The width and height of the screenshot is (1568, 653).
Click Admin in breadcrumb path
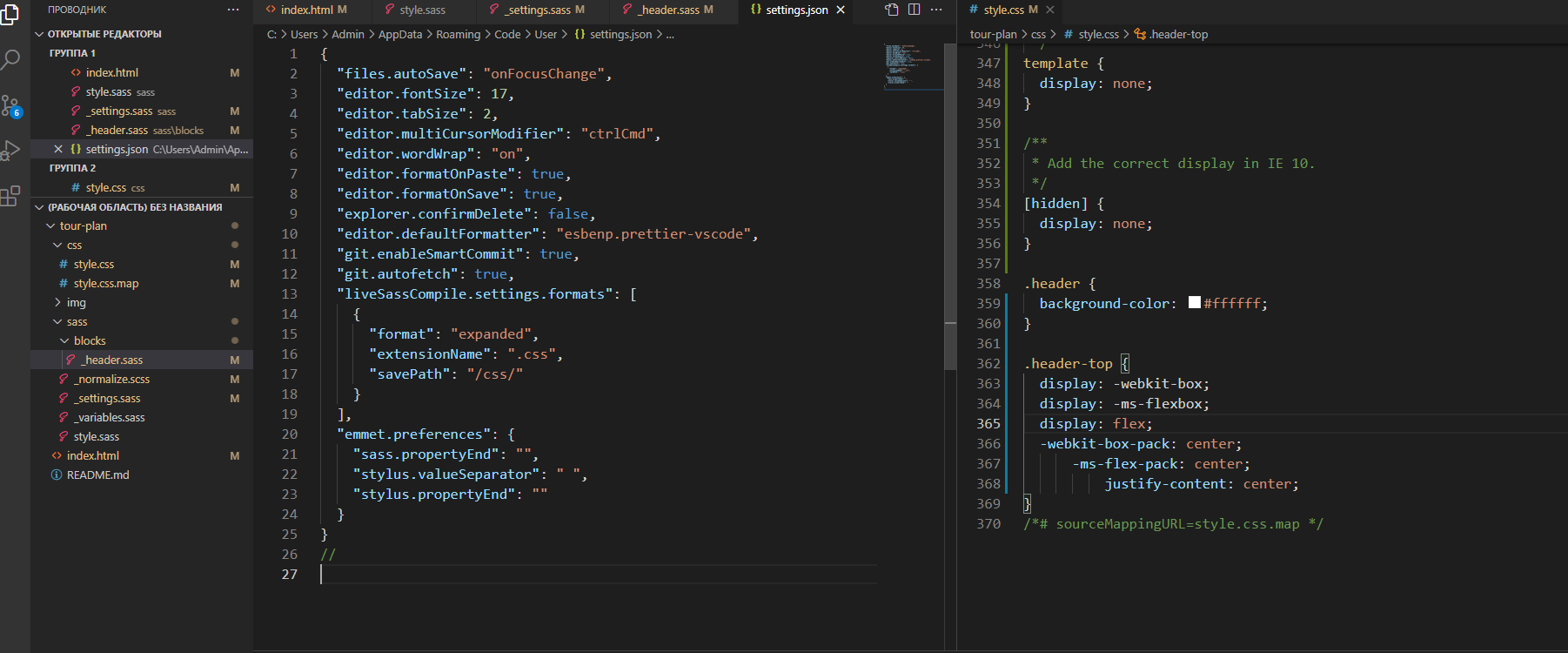[x=348, y=34]
